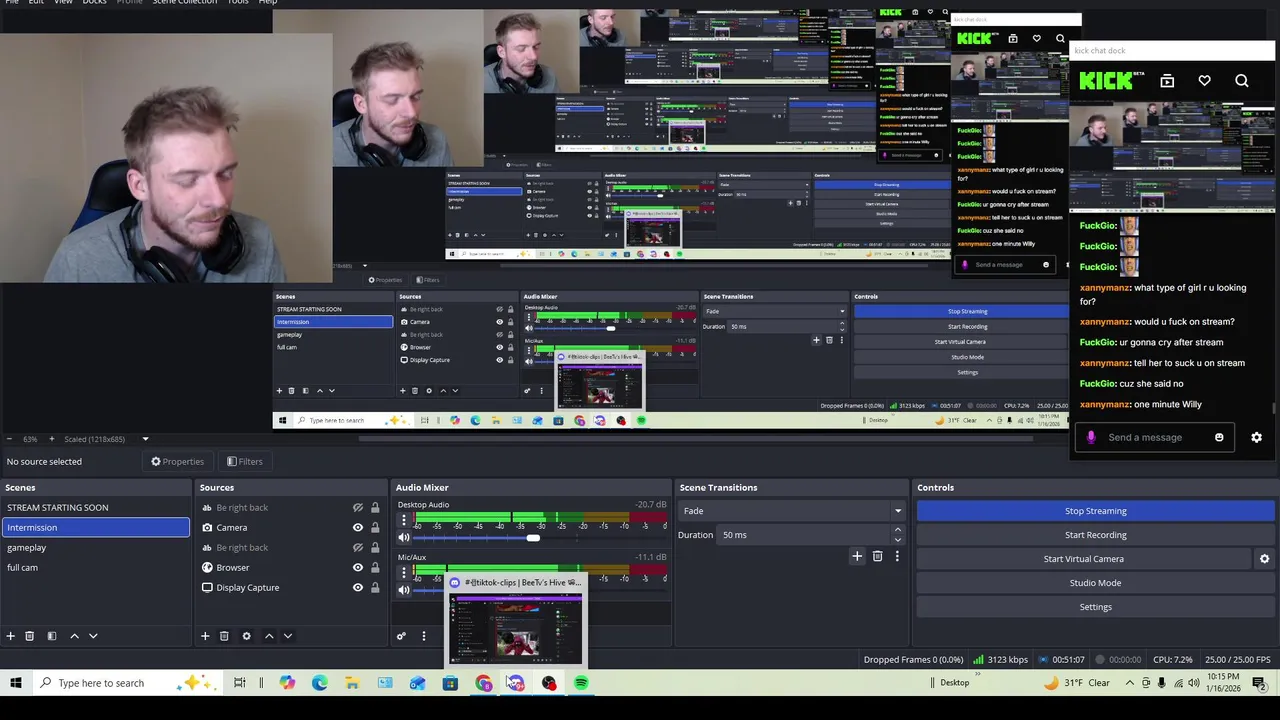Toggle visibility of Camera source

coord(357,528)
